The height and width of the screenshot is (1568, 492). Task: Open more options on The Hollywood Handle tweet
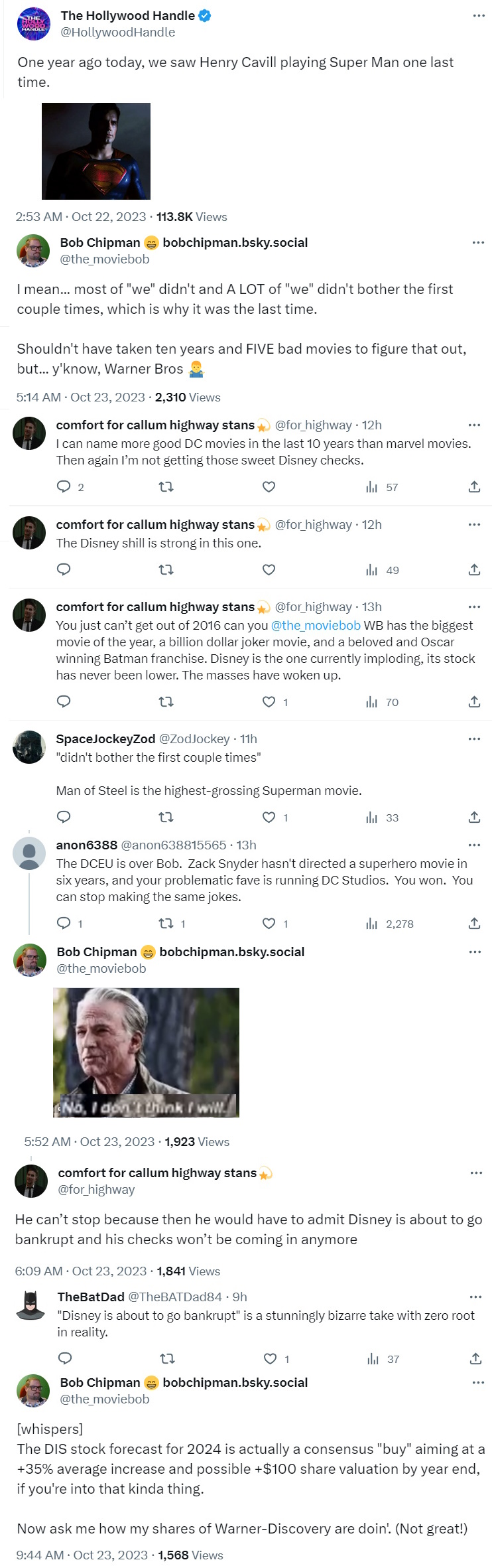coord(479,15)
